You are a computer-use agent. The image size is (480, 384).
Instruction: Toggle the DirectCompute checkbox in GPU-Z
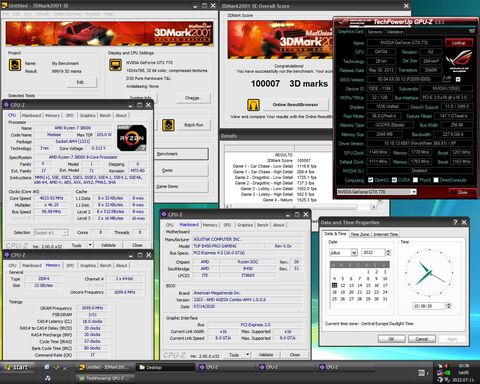[x=436, y=180]
